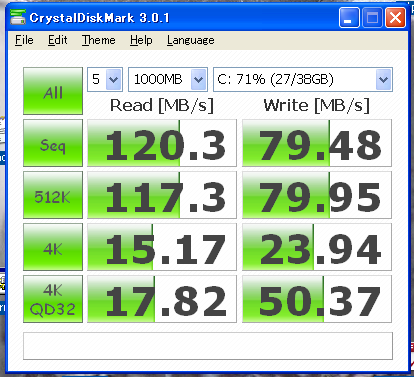Start the 512K random test
Screen dimensions: 414x377
click(53, 195)
